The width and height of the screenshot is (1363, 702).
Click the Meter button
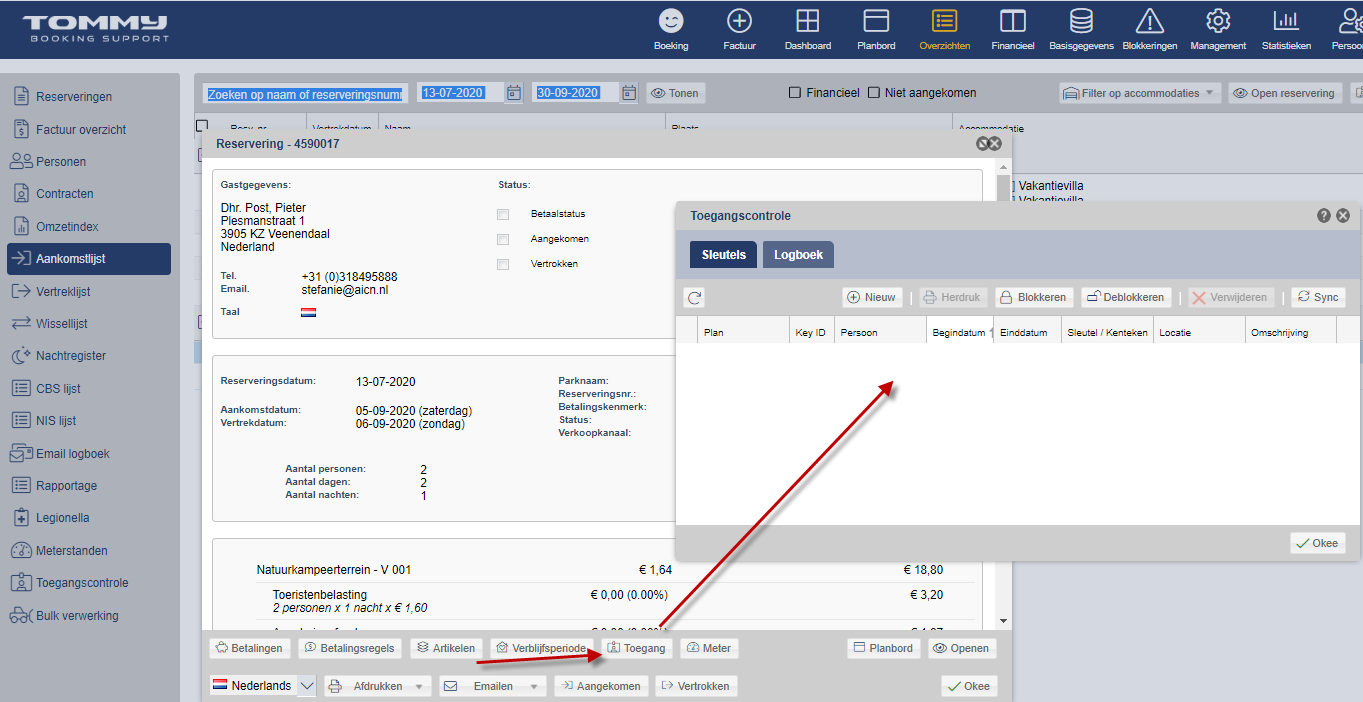pyautogui.click(x=710, y=648)
